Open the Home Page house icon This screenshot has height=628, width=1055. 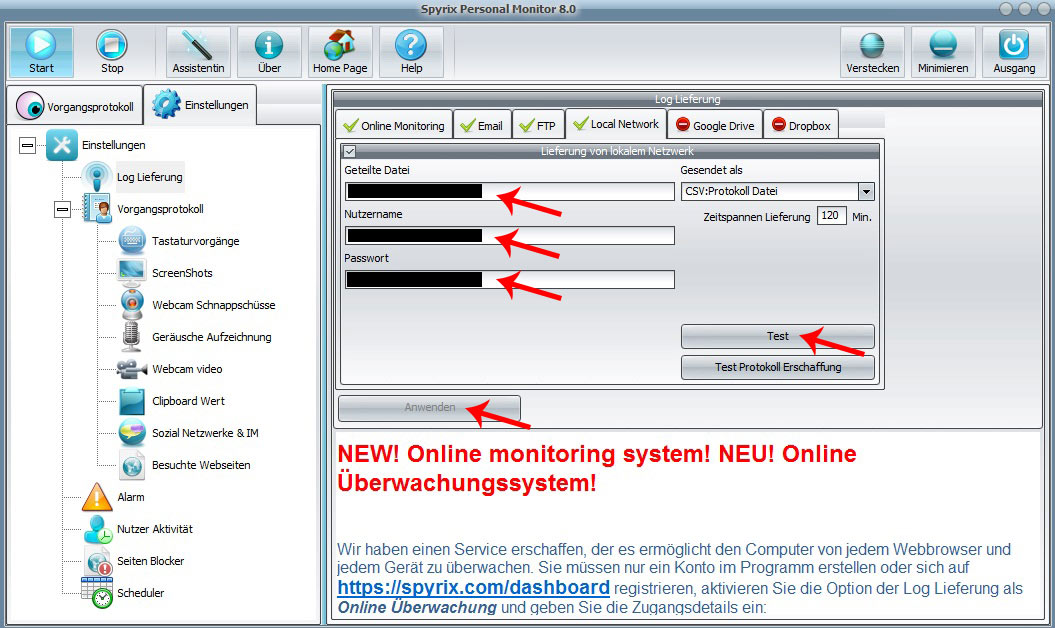[340, 45]
